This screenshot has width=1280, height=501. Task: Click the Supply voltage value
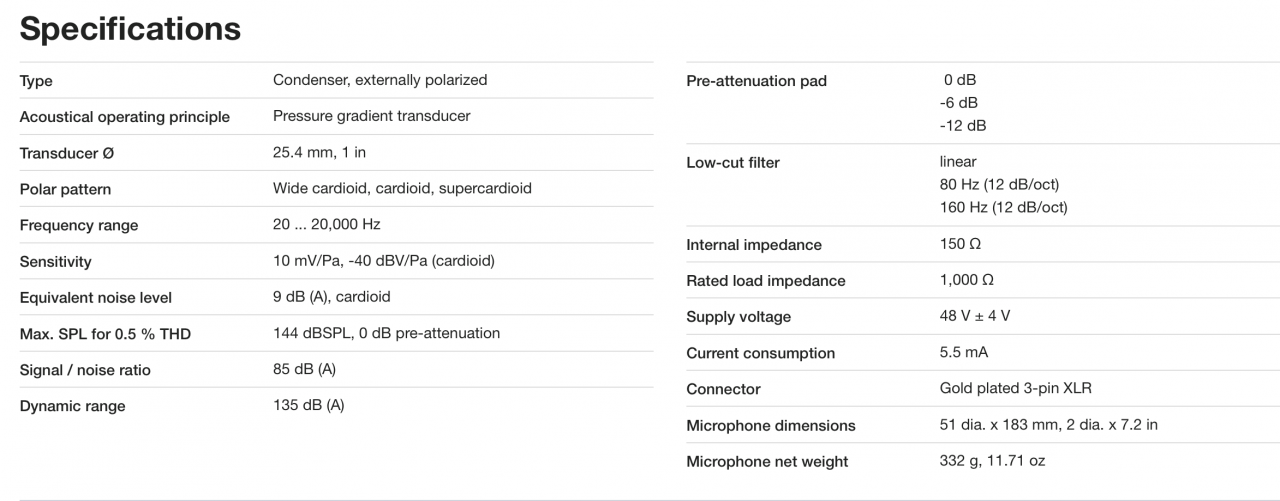point(974,316)
